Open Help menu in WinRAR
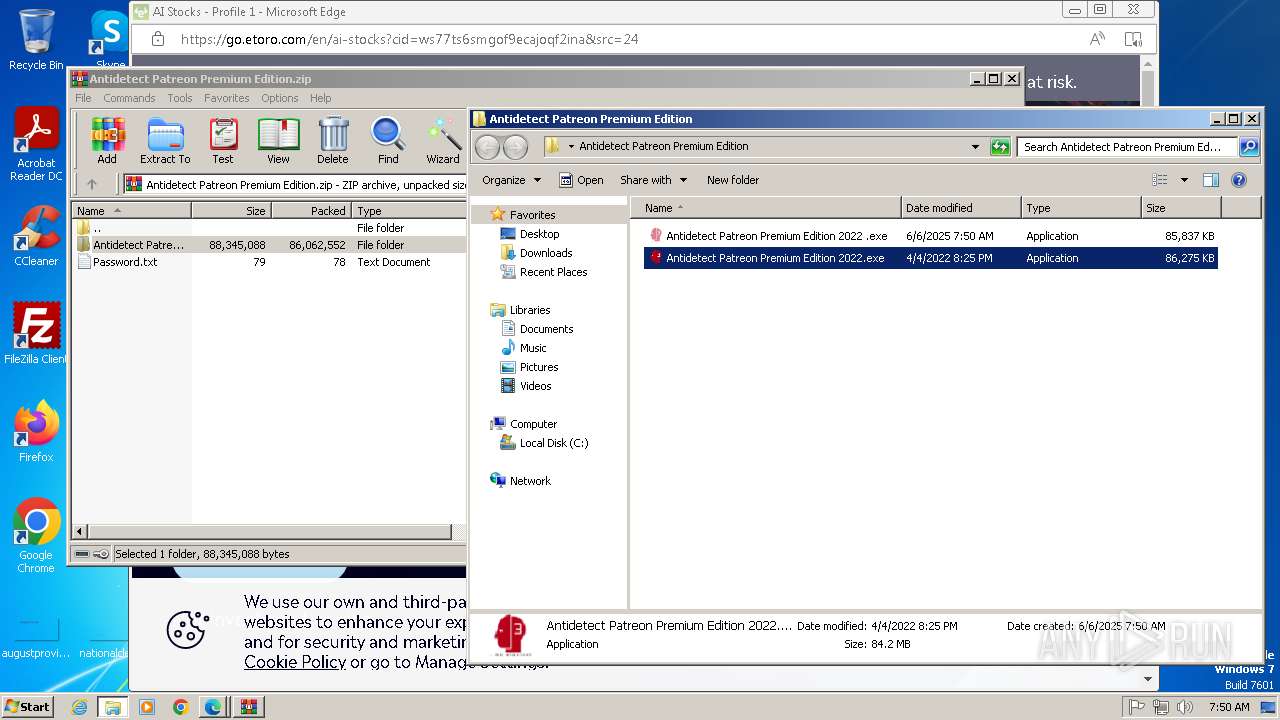The image size is (1280, 720). pos(320,98)
